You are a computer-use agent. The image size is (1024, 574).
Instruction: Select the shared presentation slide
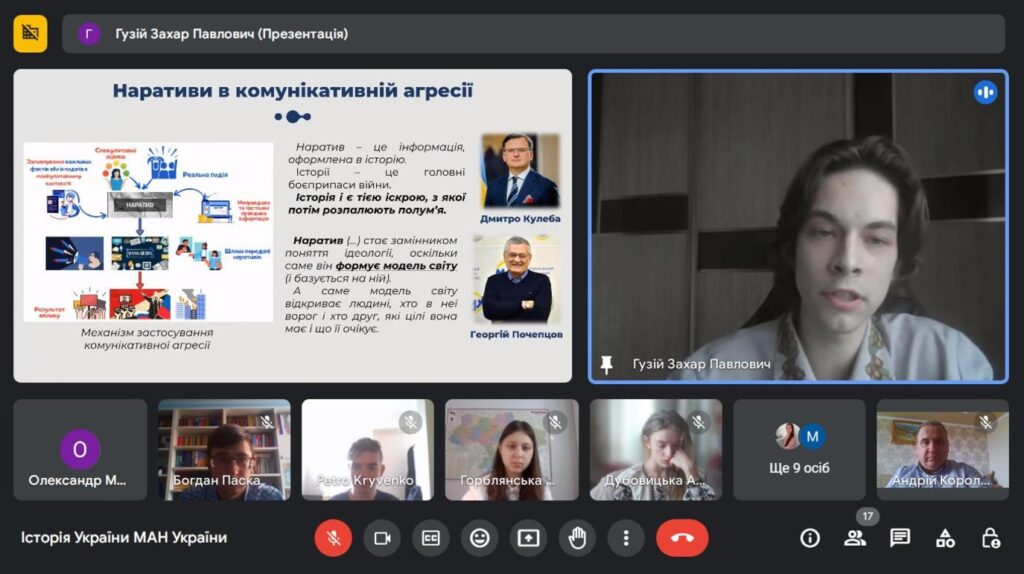tap(292, 225)
